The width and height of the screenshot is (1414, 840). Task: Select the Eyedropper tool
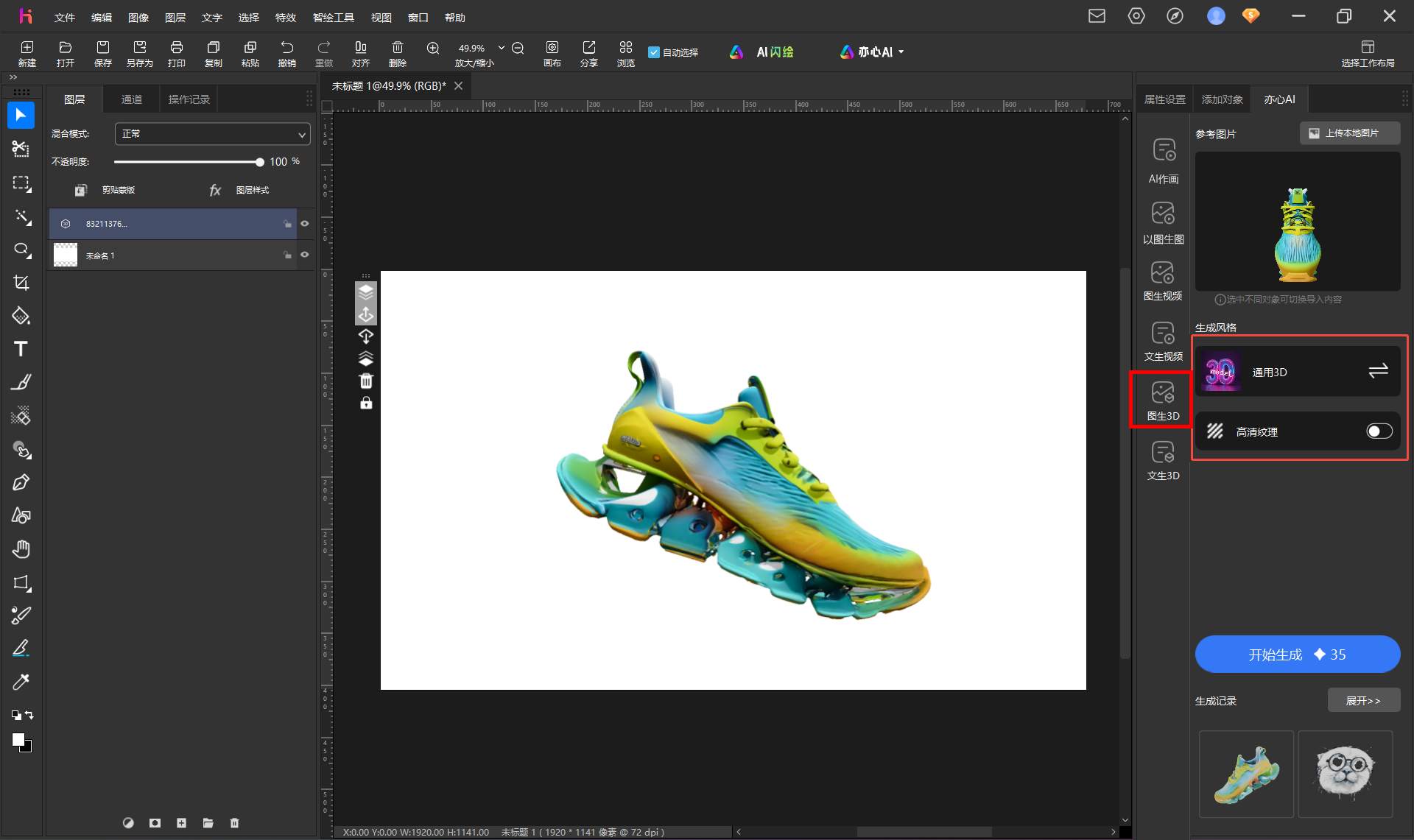pyautogui.click(x=21, y=682)
